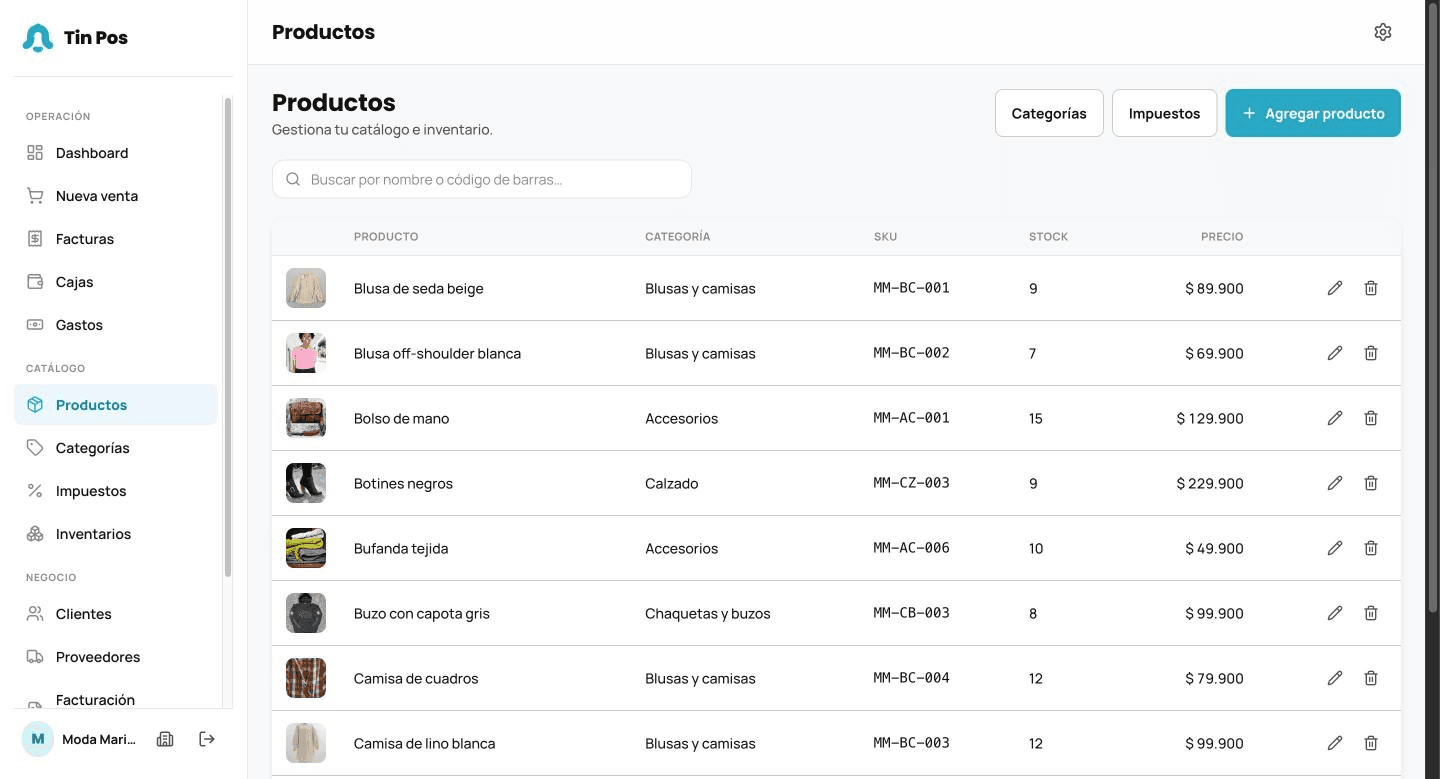Edit the Camisa de cuadros product

click(x=1335, y=678)
